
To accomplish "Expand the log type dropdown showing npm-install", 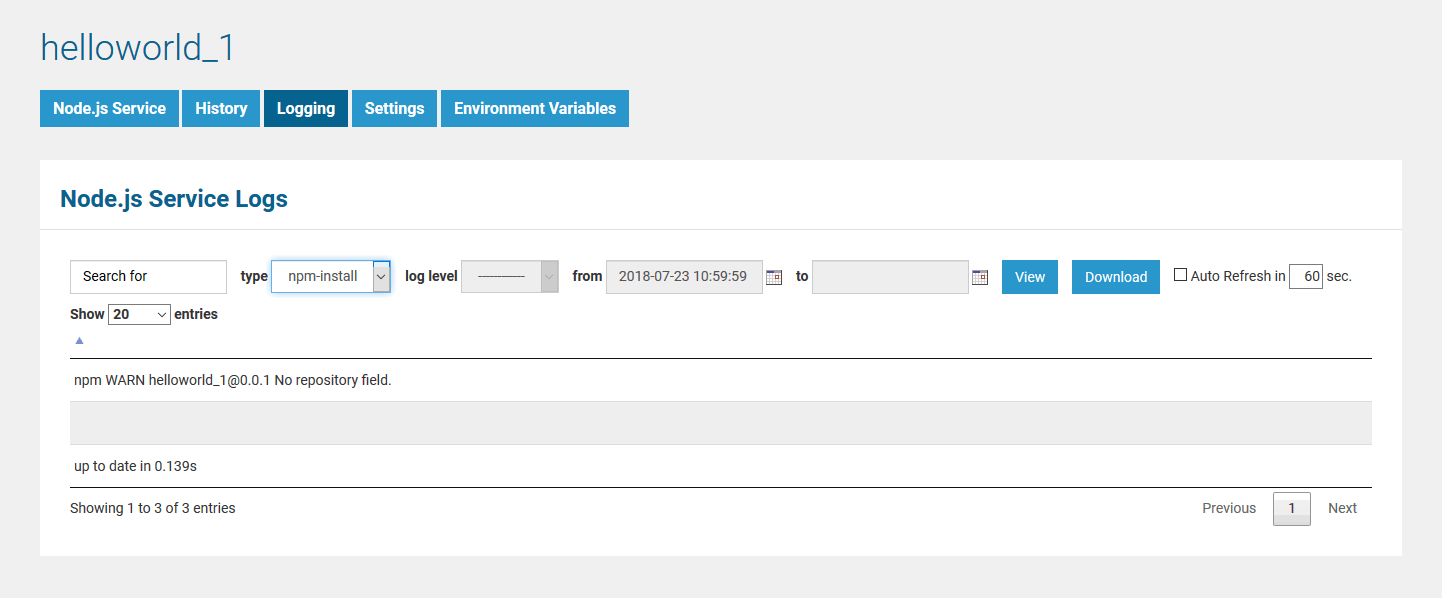I will [x=330, y=276].
